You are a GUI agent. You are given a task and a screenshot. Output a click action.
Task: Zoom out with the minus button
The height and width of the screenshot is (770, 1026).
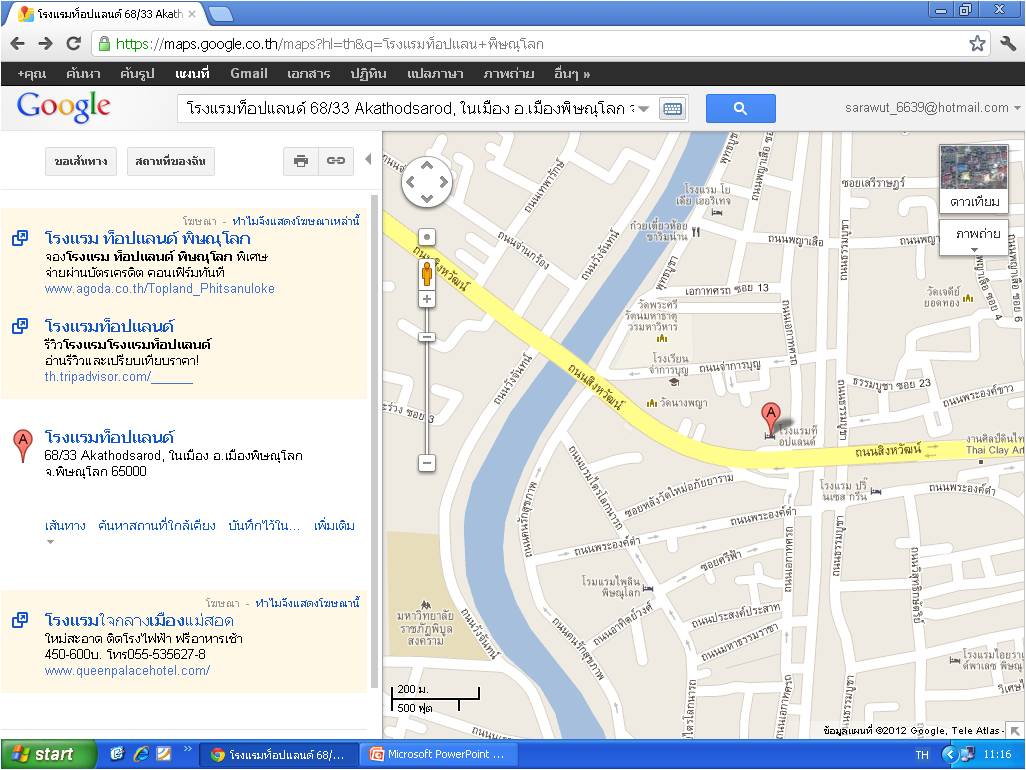click(x=427, y=463)
